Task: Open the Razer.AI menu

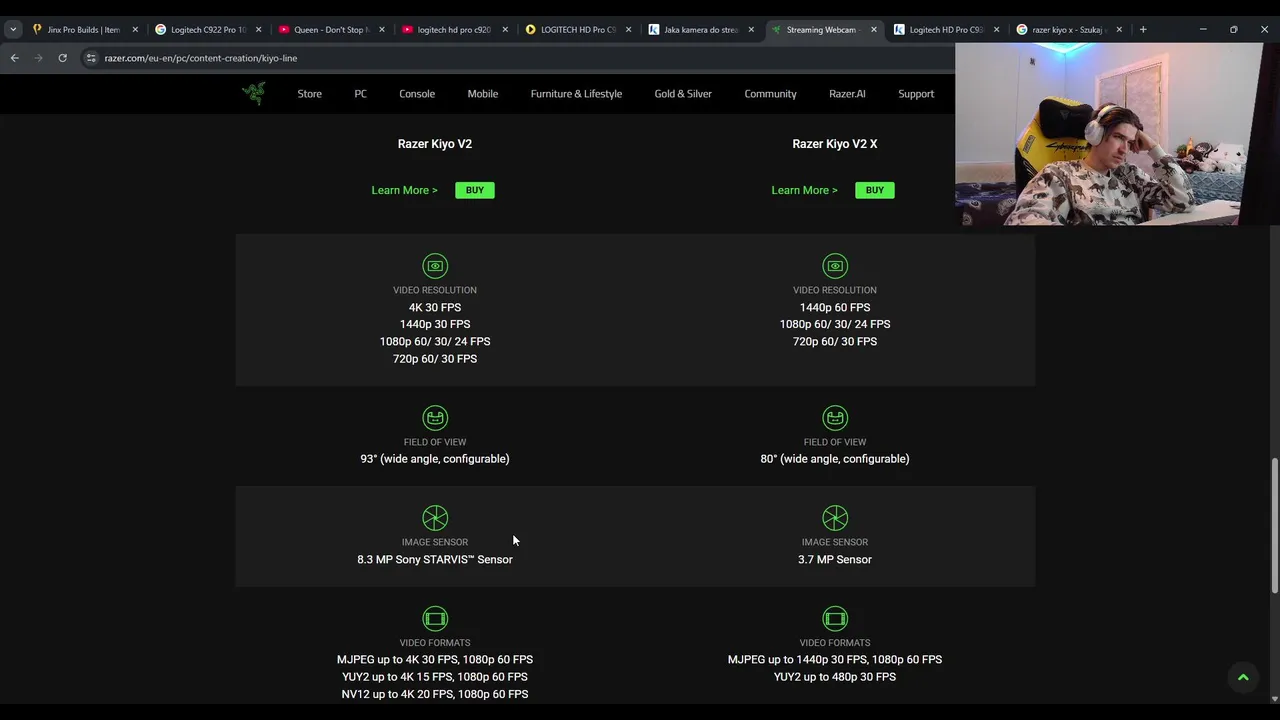Action: (x=847, y=94)
